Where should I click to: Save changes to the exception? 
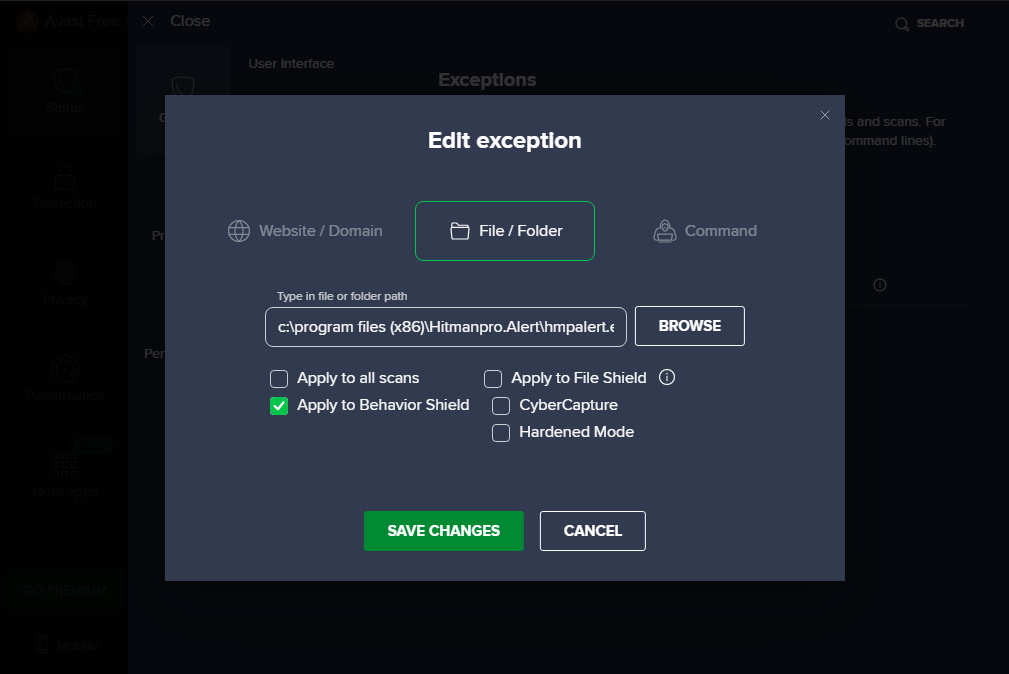(x=443, y=531)
